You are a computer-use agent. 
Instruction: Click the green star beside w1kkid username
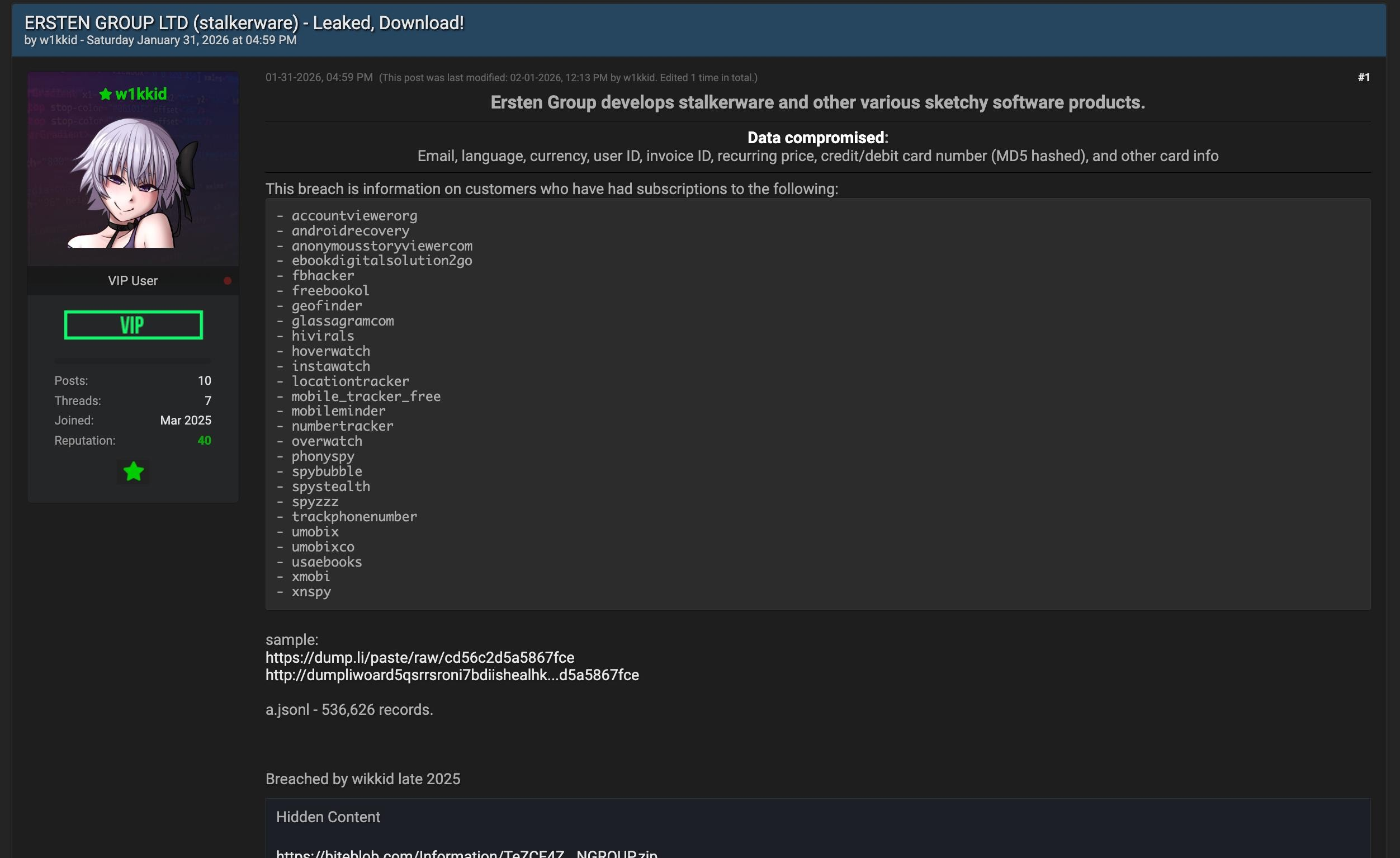[x=105, y=94]
